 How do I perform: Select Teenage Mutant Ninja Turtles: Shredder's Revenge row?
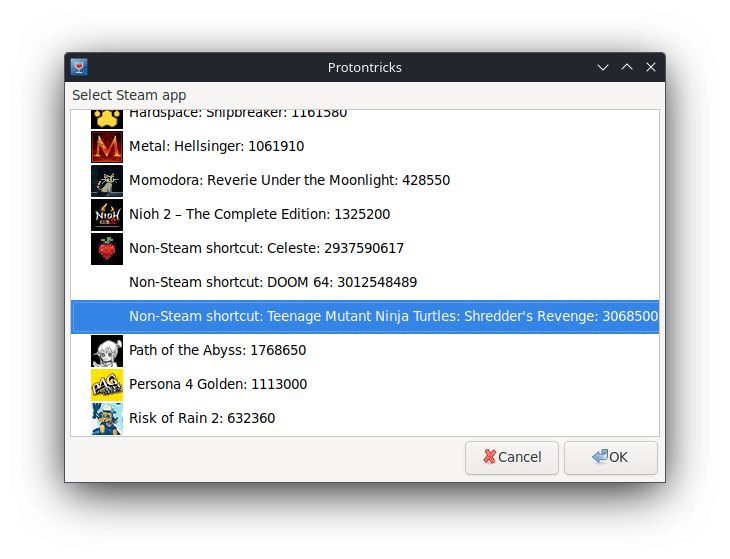[x=365, y=317]
